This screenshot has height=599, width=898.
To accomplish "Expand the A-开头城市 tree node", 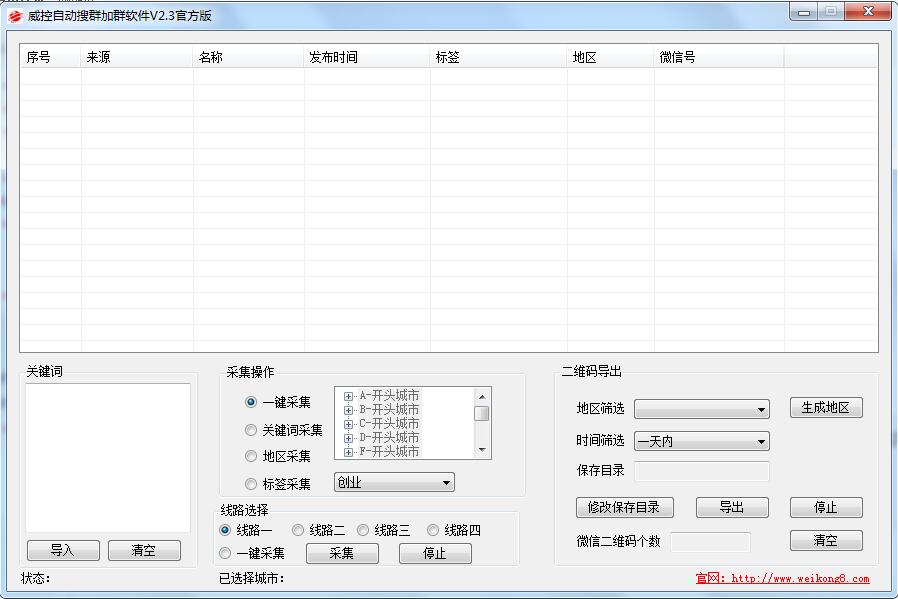I will coord(349,396).
